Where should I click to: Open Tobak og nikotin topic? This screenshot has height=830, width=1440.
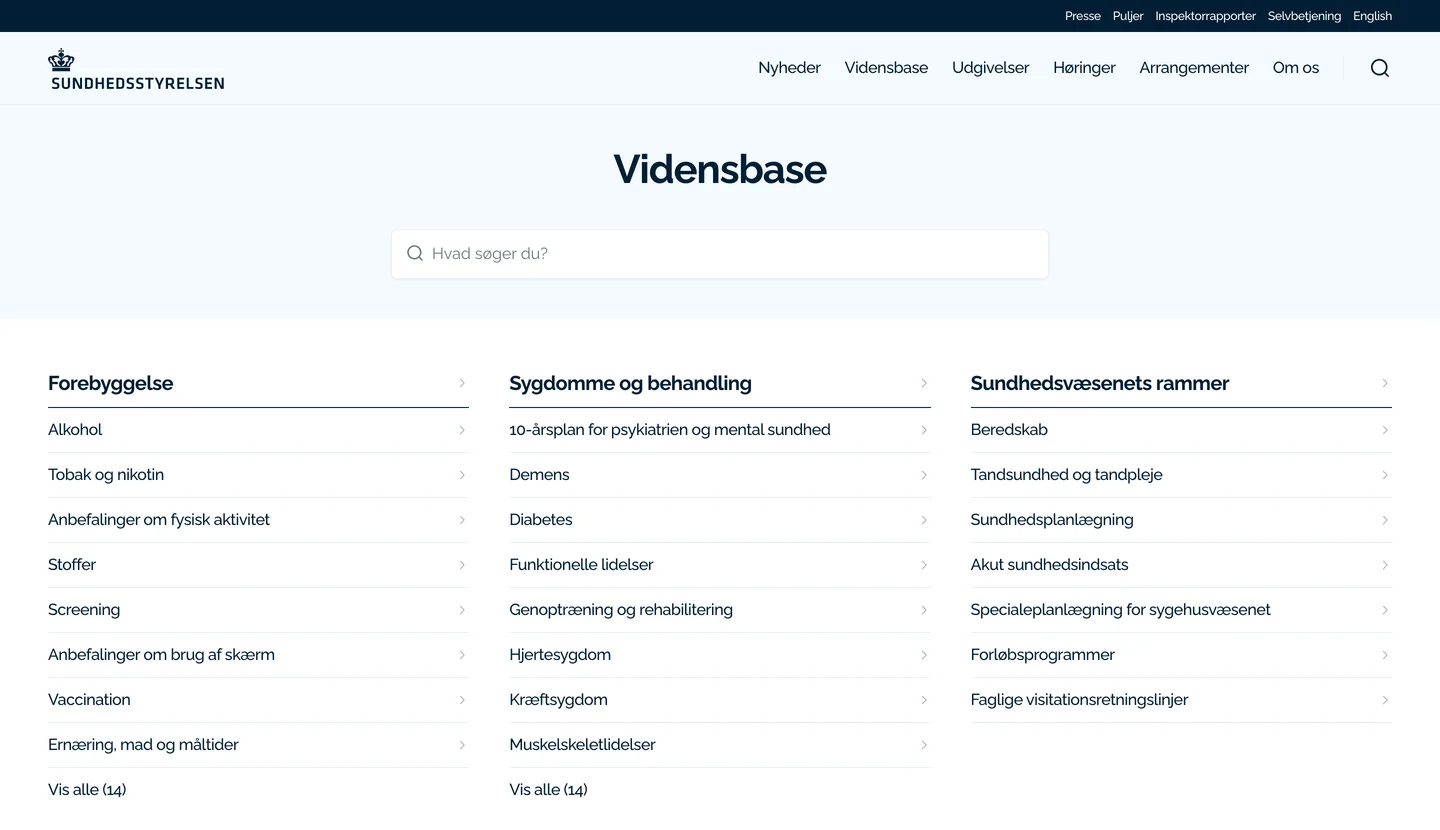pyautogui.click(x=258, y=475)
